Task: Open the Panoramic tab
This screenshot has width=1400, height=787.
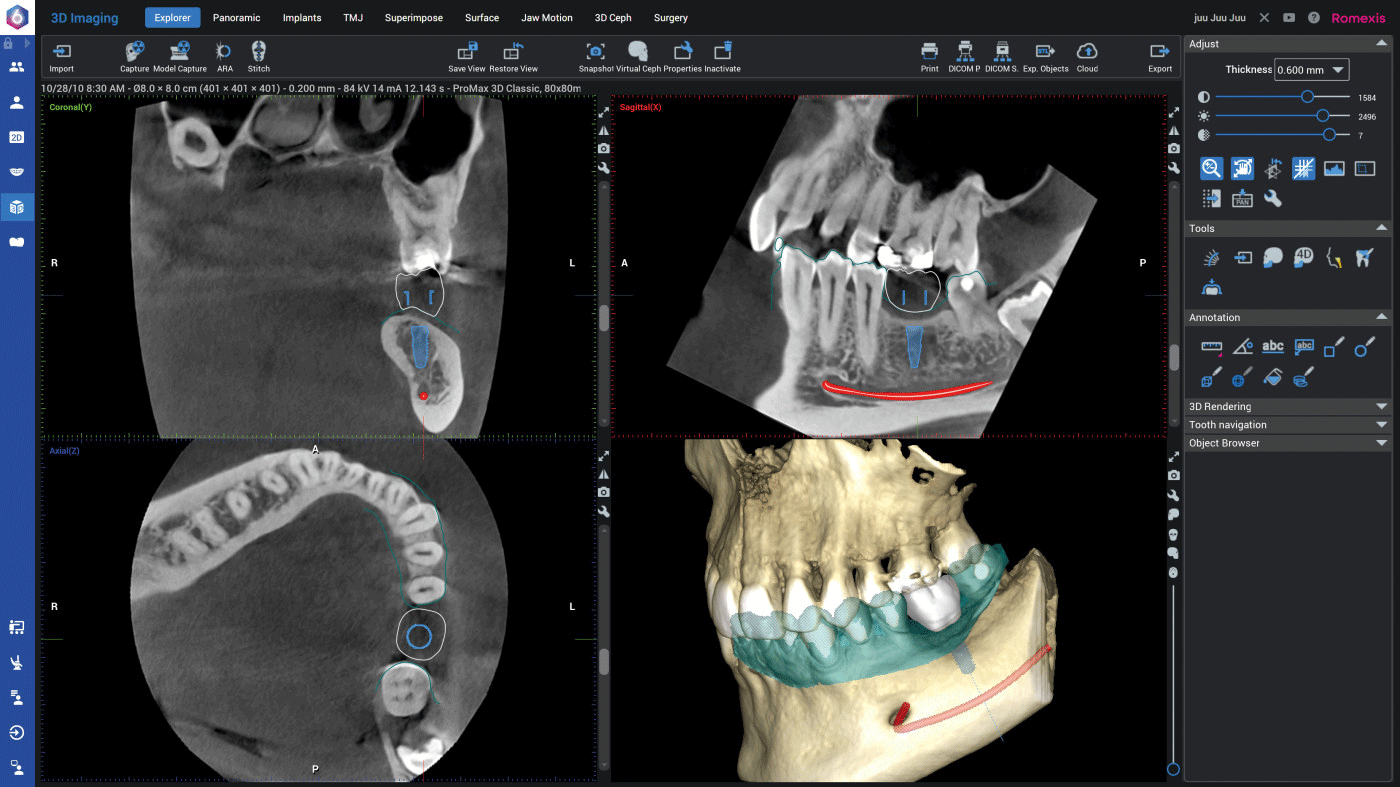Action: [236, 18]
